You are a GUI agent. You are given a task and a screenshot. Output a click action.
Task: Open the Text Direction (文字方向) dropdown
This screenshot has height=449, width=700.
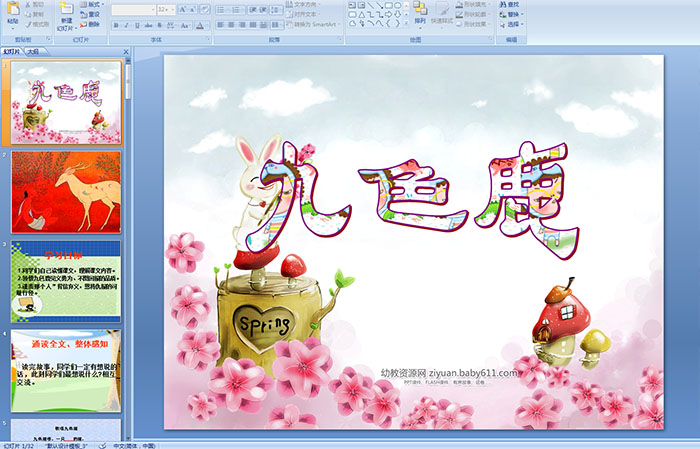click(303, 4)
